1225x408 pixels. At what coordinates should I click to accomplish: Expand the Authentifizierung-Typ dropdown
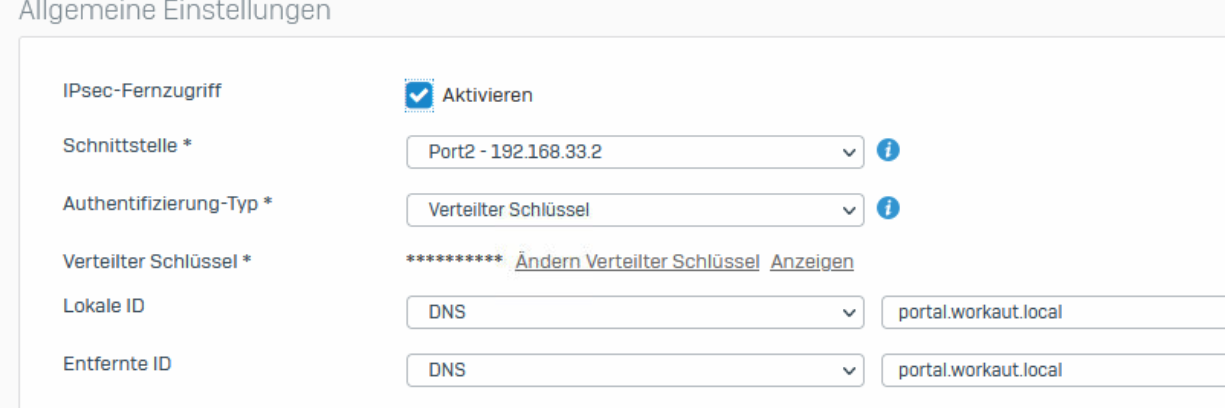[x=634, y=210]
